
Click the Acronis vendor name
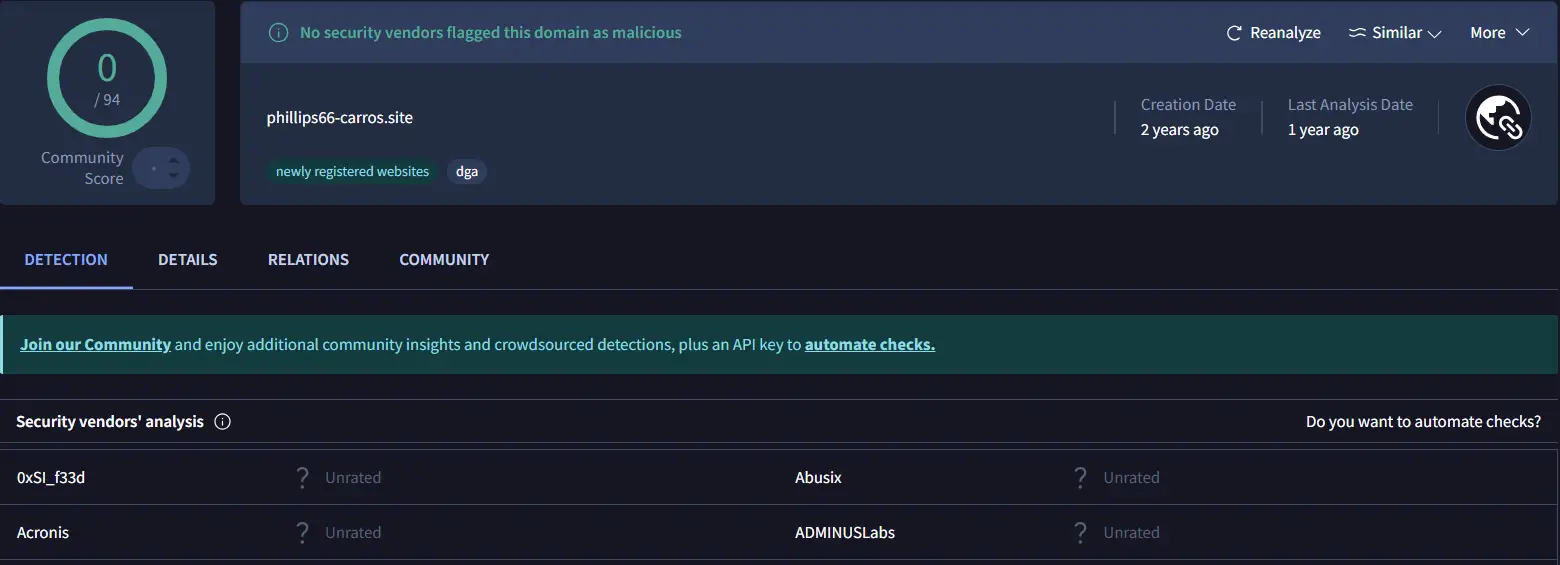pos(43,533)
